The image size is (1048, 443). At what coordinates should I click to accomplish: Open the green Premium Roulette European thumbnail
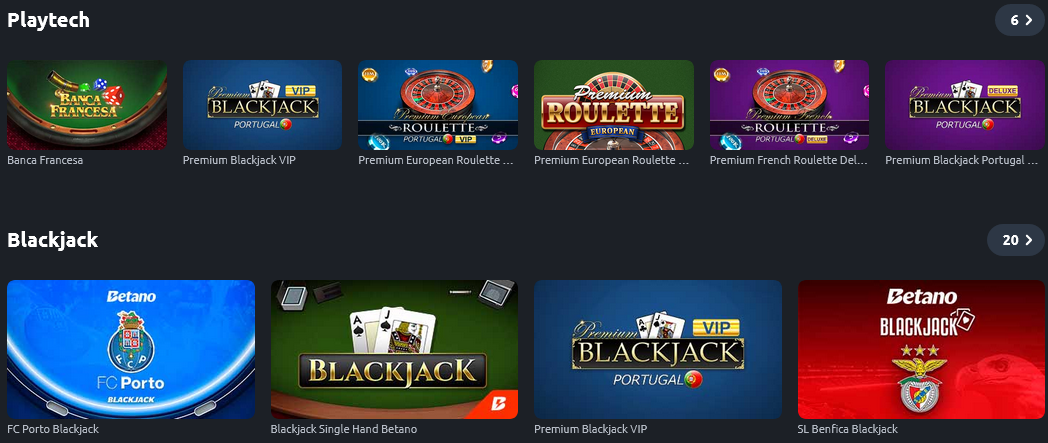point(614,105)
